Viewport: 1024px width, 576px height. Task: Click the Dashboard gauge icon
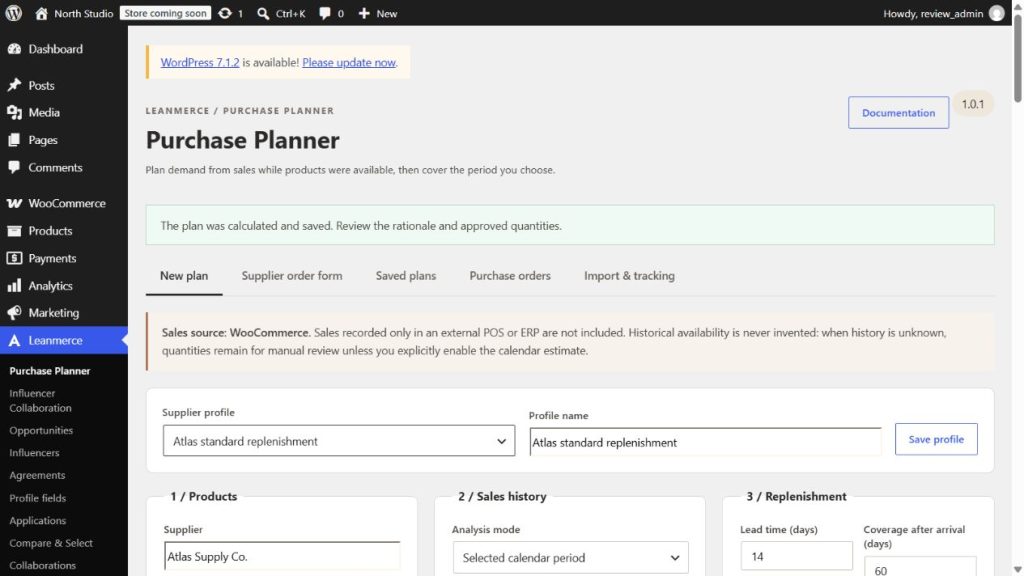(x=14, y=49)
